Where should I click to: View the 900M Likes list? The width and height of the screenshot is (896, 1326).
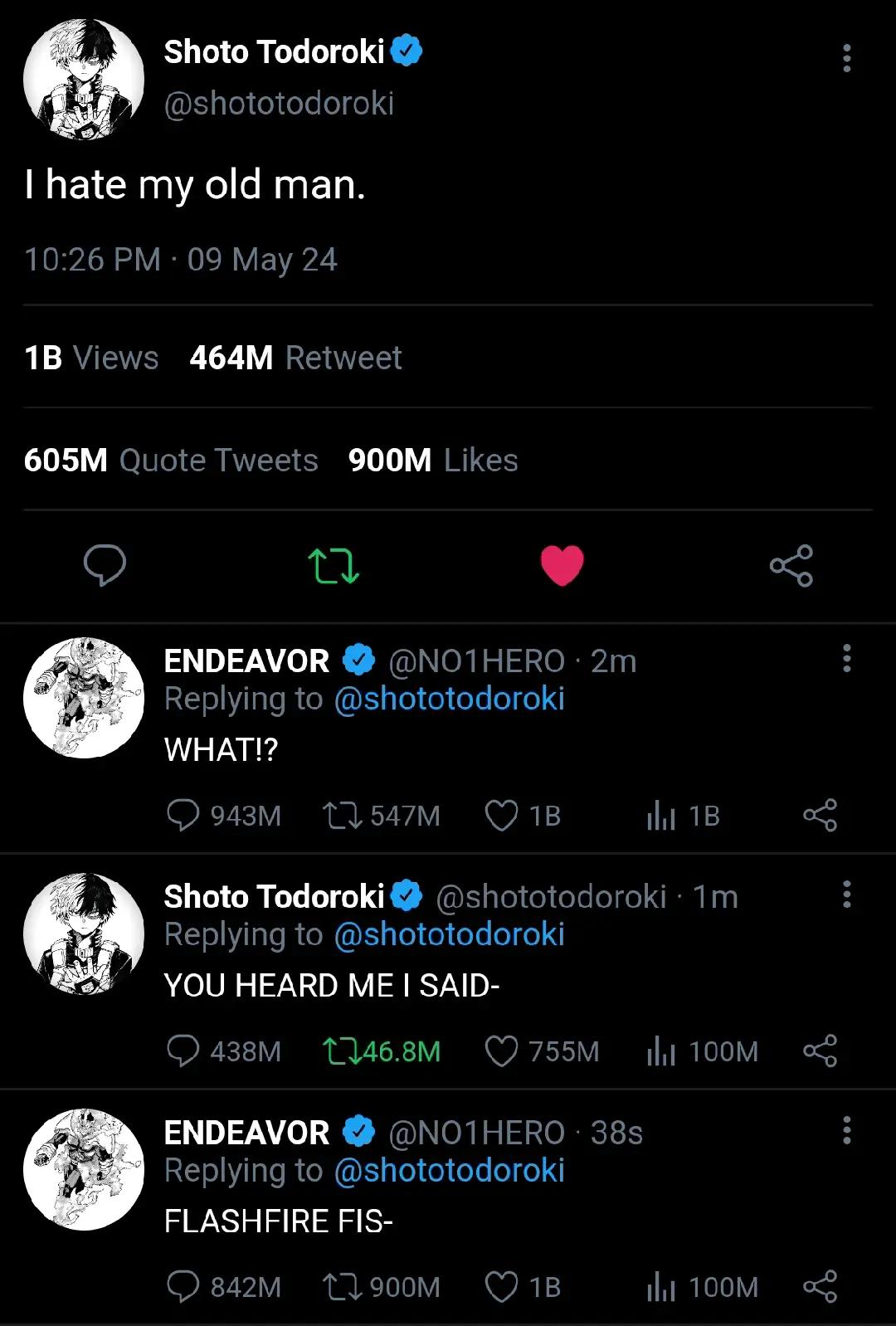click(433, 460)
